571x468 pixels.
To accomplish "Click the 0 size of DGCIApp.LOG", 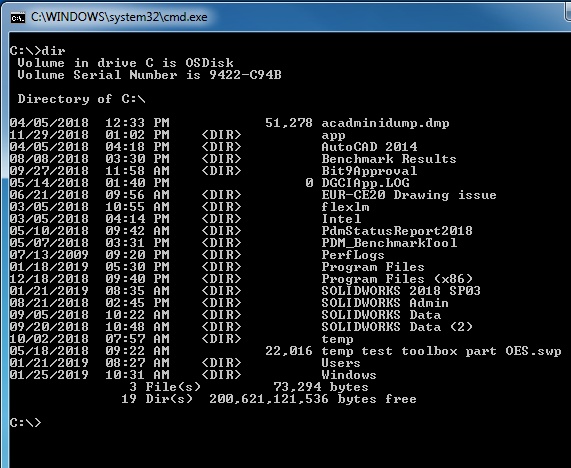I will (309, 183).
